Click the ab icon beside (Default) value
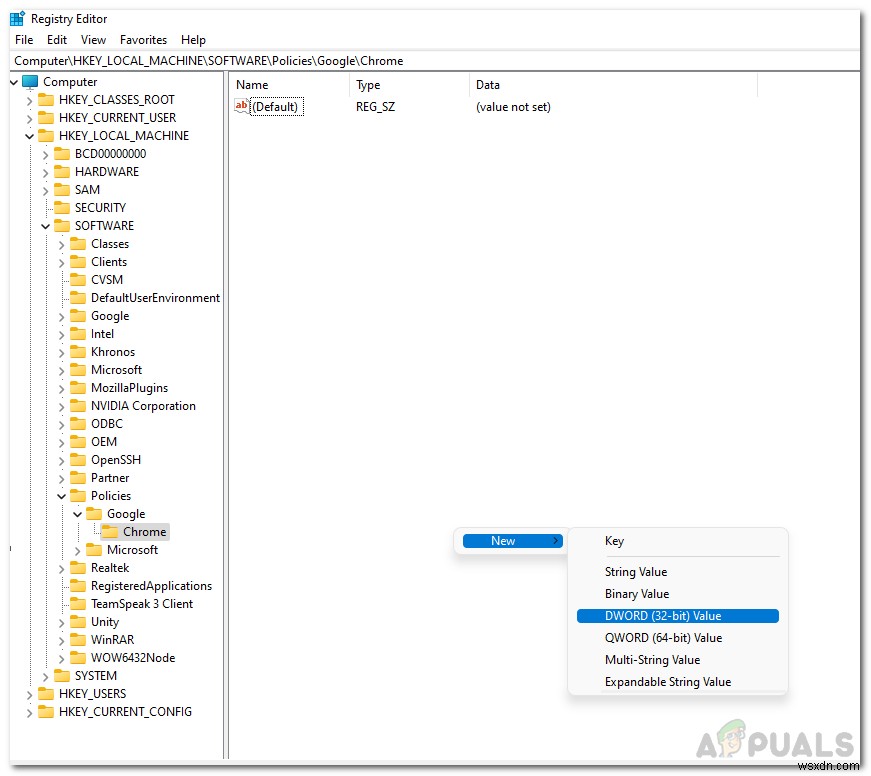Image resolution: width=871 pixels, height=776 pixels. pos(241,106)
